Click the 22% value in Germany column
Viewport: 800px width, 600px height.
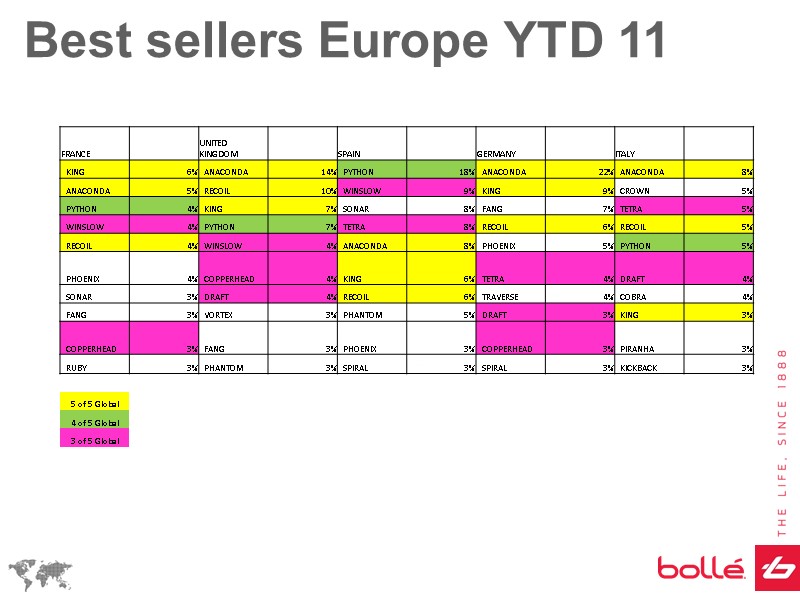tap(579, 171)
